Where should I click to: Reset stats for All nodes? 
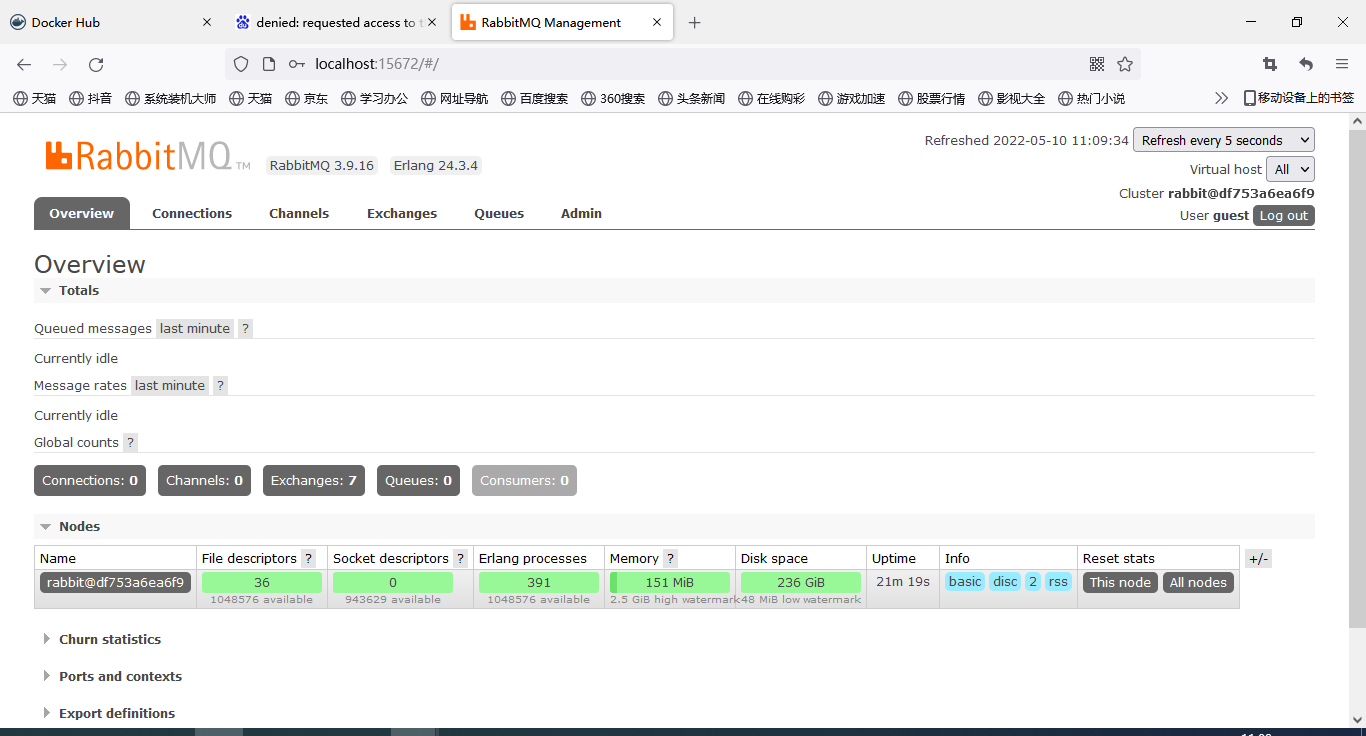coord(1198,582)
